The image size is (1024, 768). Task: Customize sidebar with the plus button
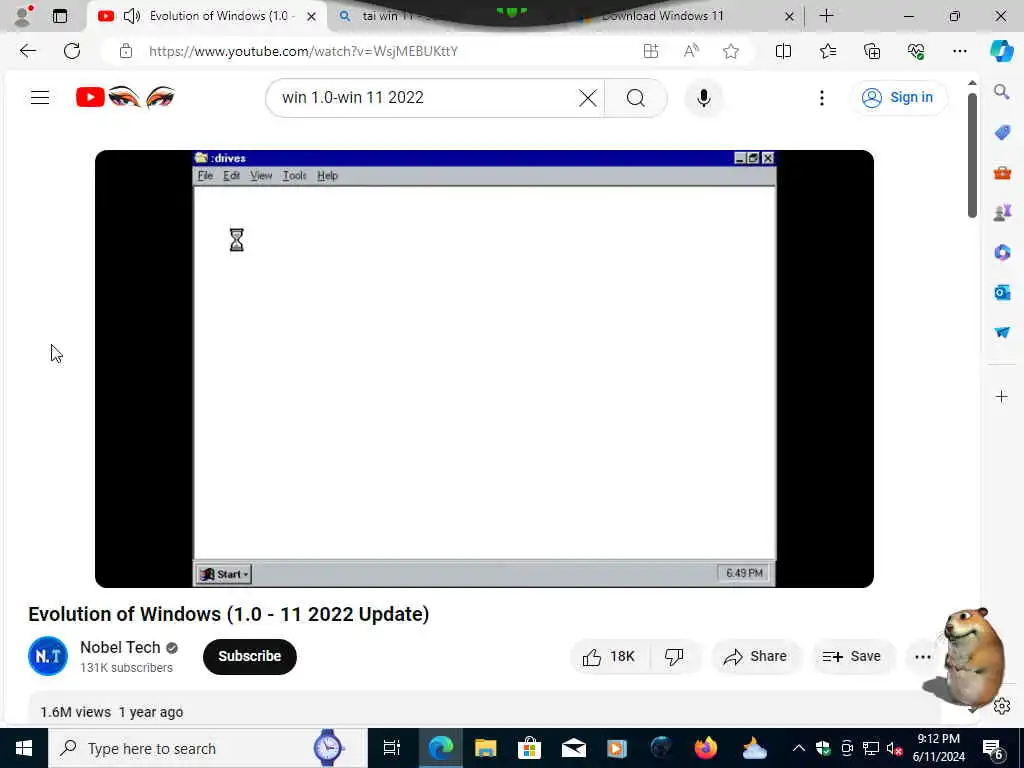[x=1001, y=396]
